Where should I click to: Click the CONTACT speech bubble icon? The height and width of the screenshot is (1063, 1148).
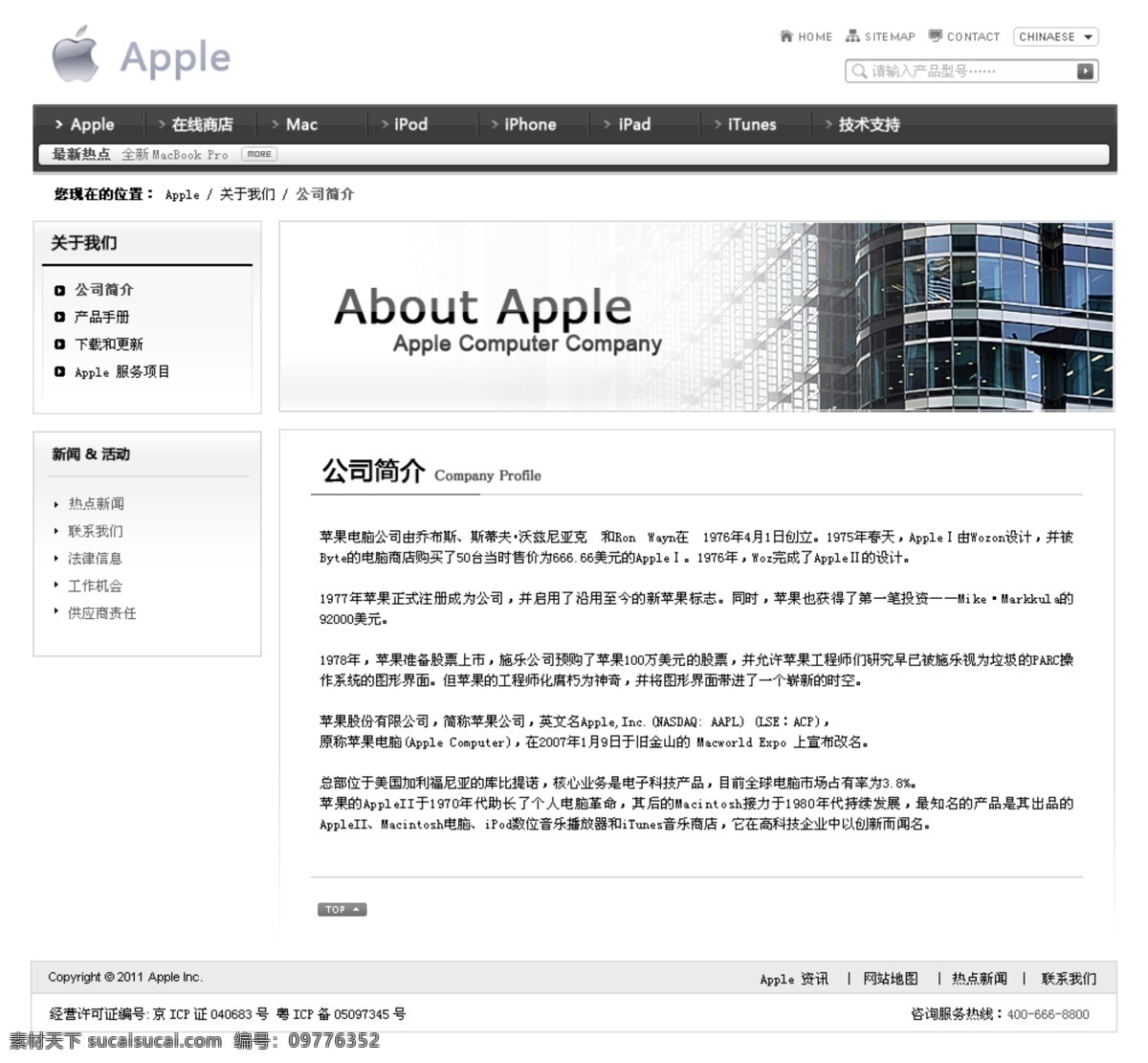935,36
